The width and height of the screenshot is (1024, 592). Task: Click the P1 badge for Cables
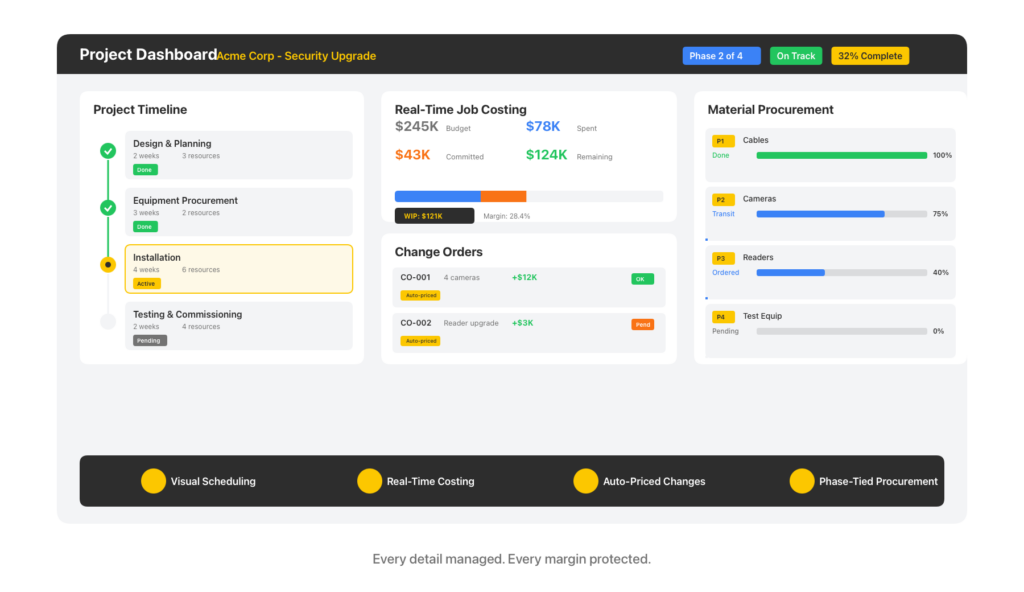[722, 141]
